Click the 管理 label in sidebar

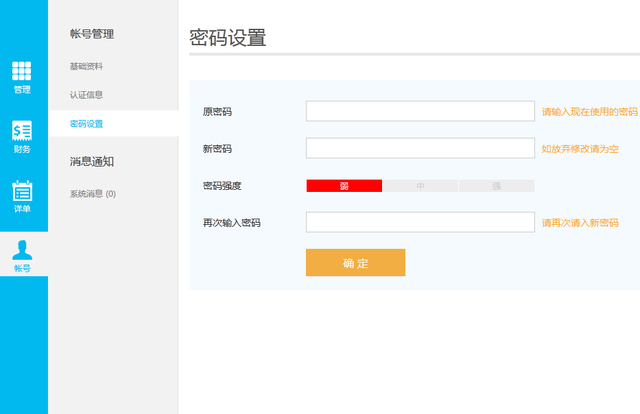pyautogui.click(x=22, y=90)
